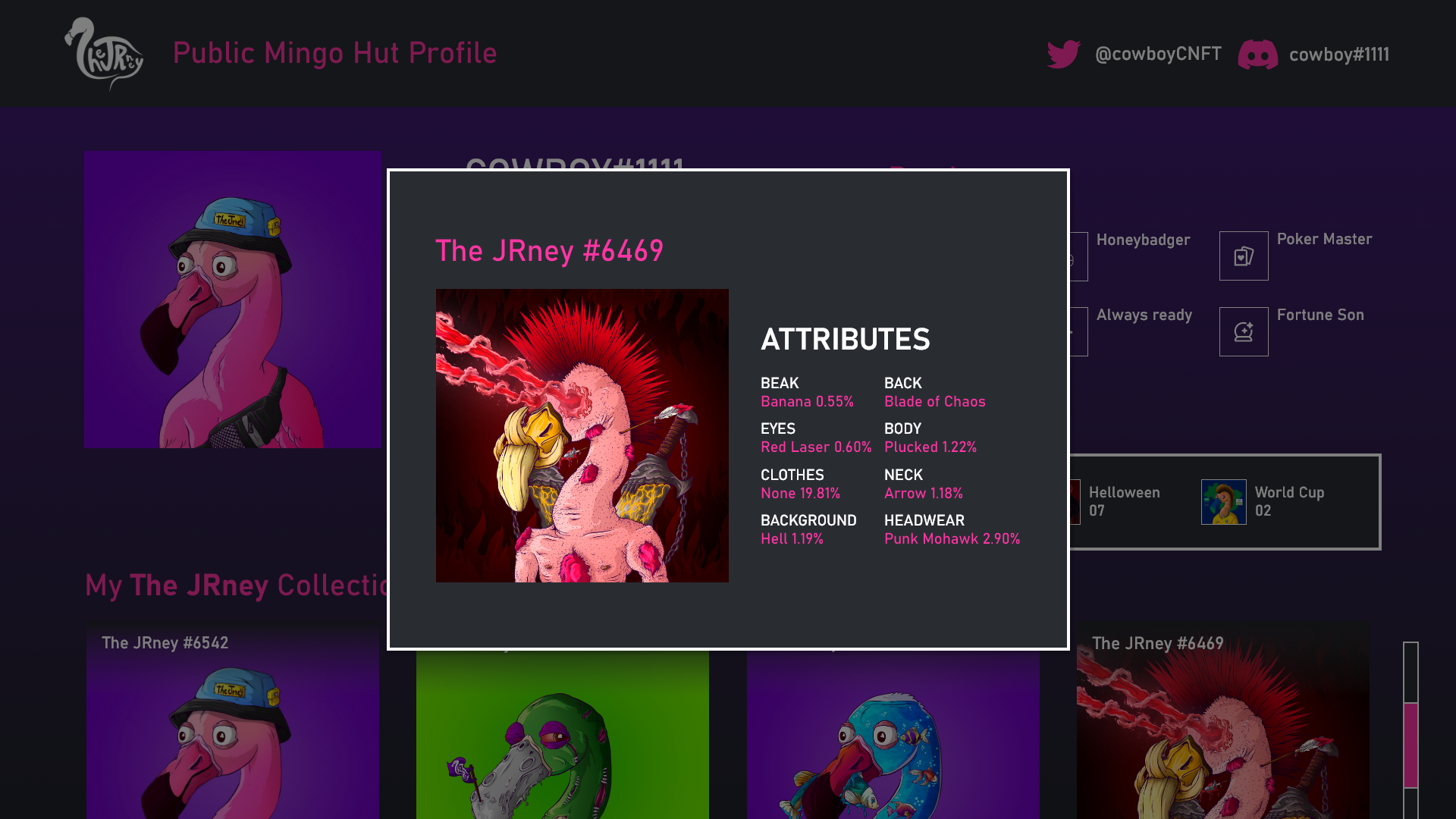Open the World Cup 02 thumbnail
The image size is (1456, 819).
pos(1224,502)
